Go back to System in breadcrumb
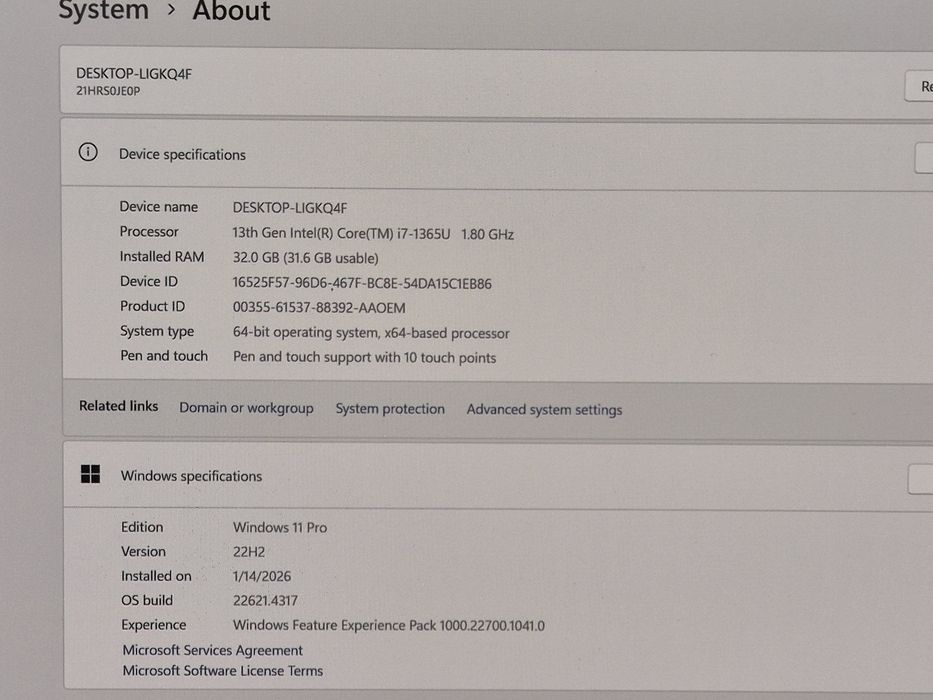 [104, 10]
